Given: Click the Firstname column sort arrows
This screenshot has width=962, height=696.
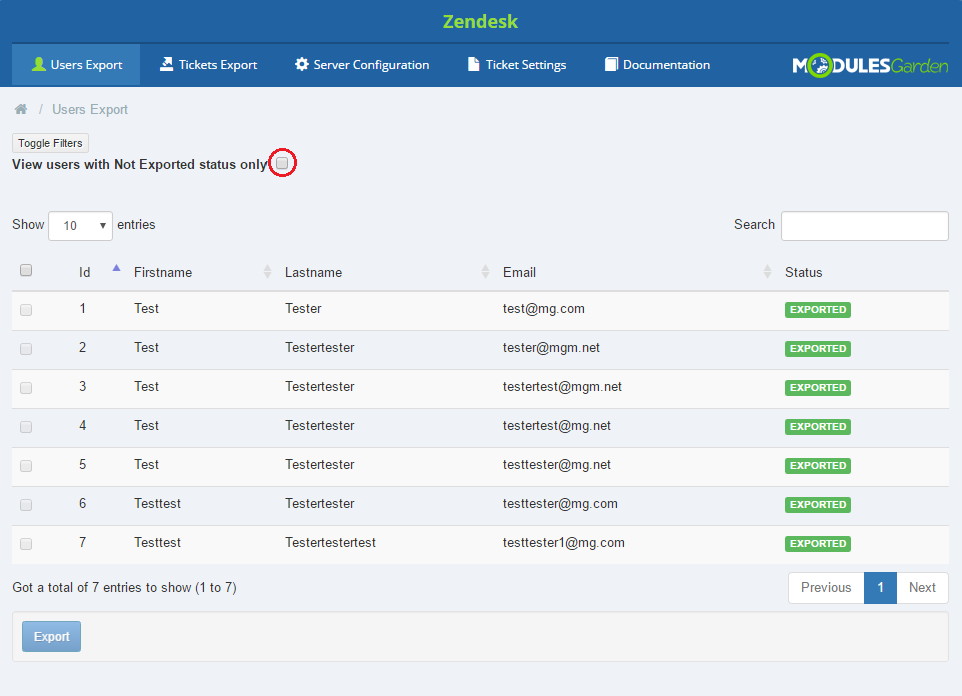Looking at the screenshot, I should pos(267,272).
